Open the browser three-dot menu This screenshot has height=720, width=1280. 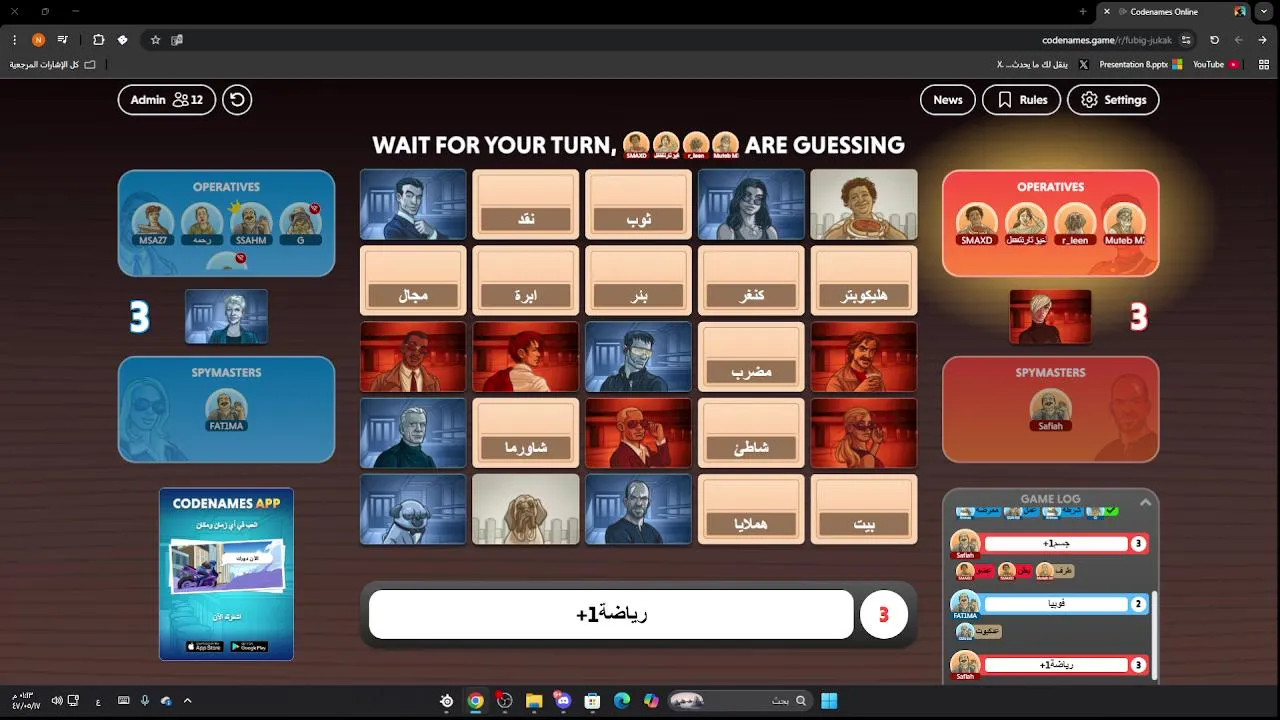(x=14, y=40)
